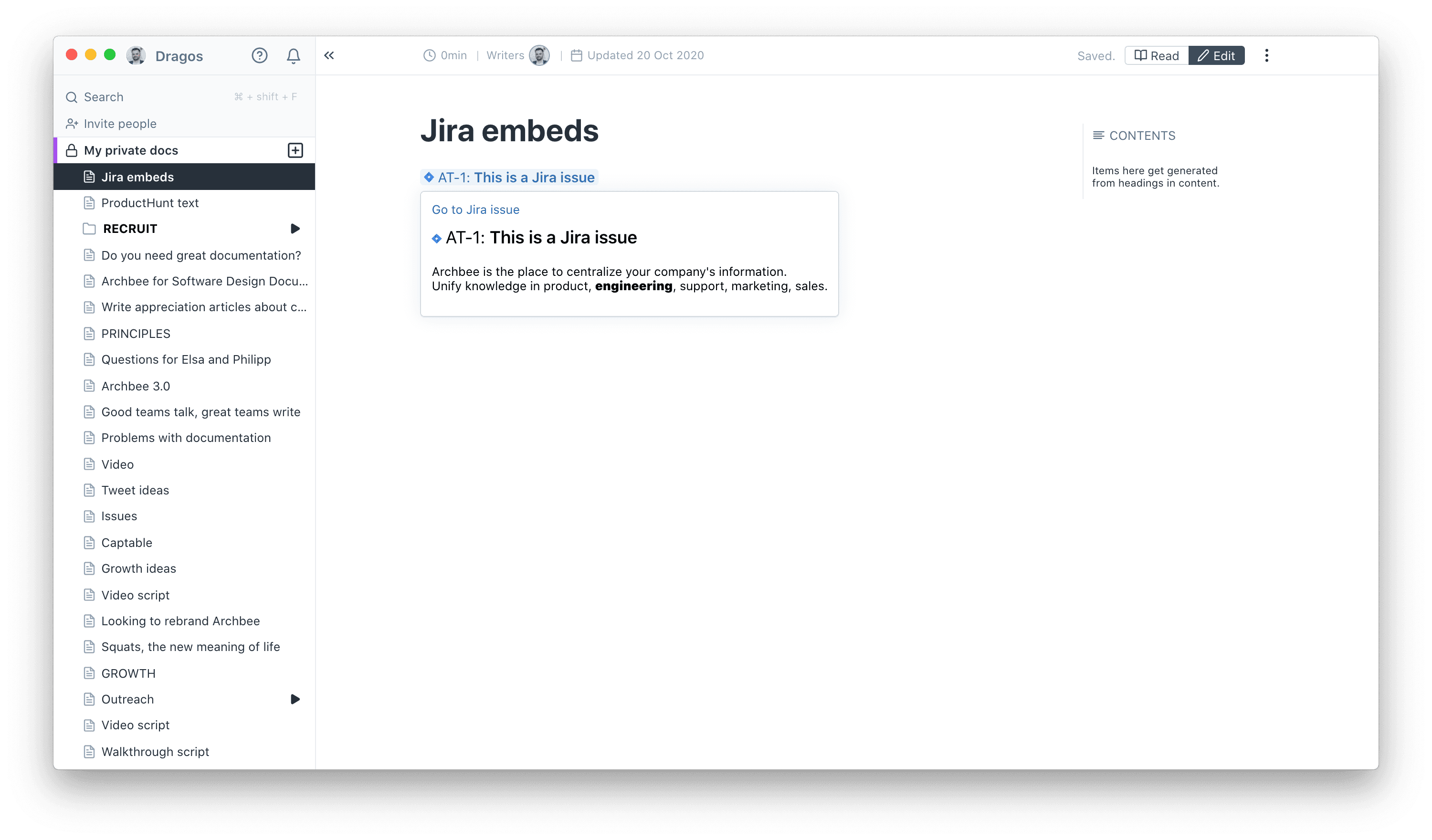The width and height of the screenshot is (1432, 840).
Task: Collapse My private docs section
Action: click(131, 151)
